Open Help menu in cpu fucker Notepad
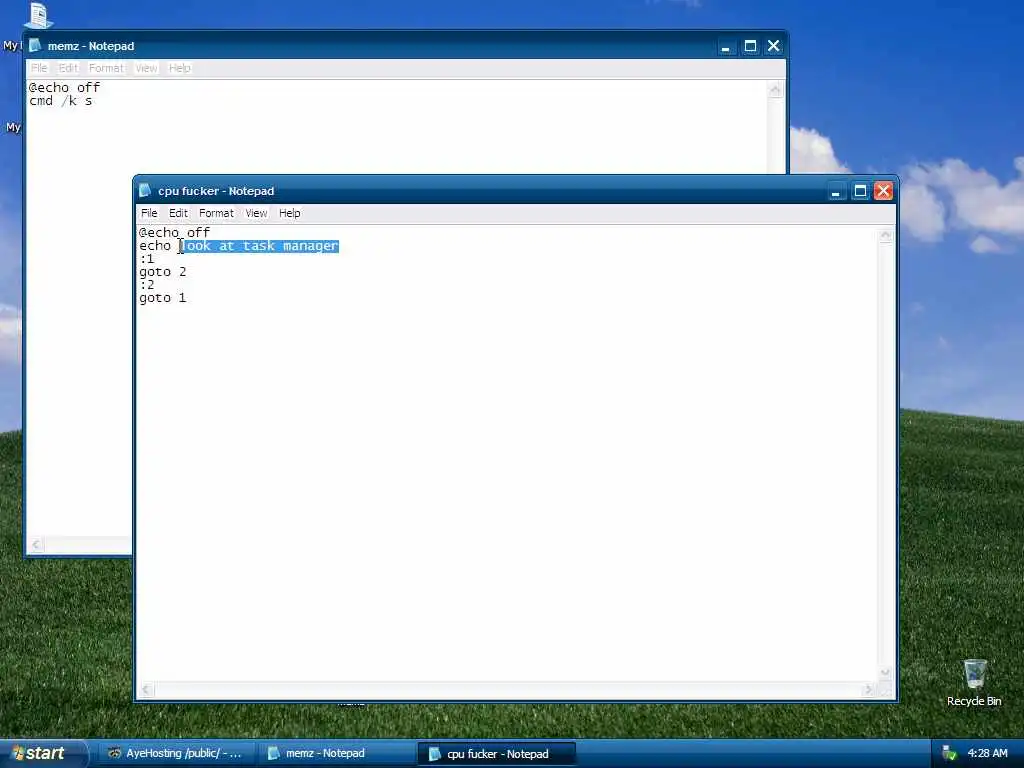 289,213
